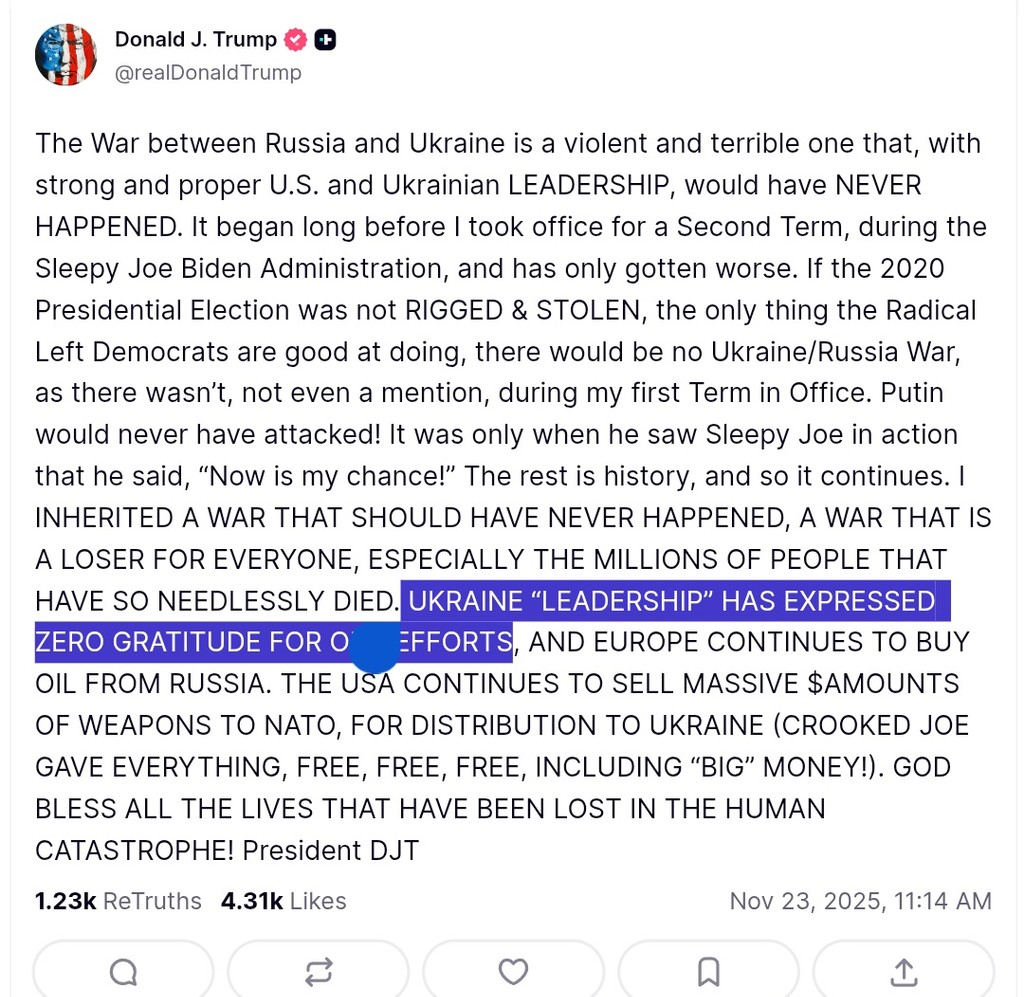
Task: View the 4.31k Likes list
Action: point(283,901)
